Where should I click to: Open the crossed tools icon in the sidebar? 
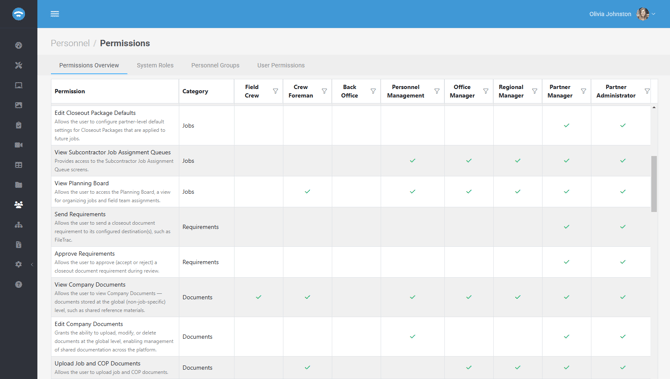click(x=18, y=65)
